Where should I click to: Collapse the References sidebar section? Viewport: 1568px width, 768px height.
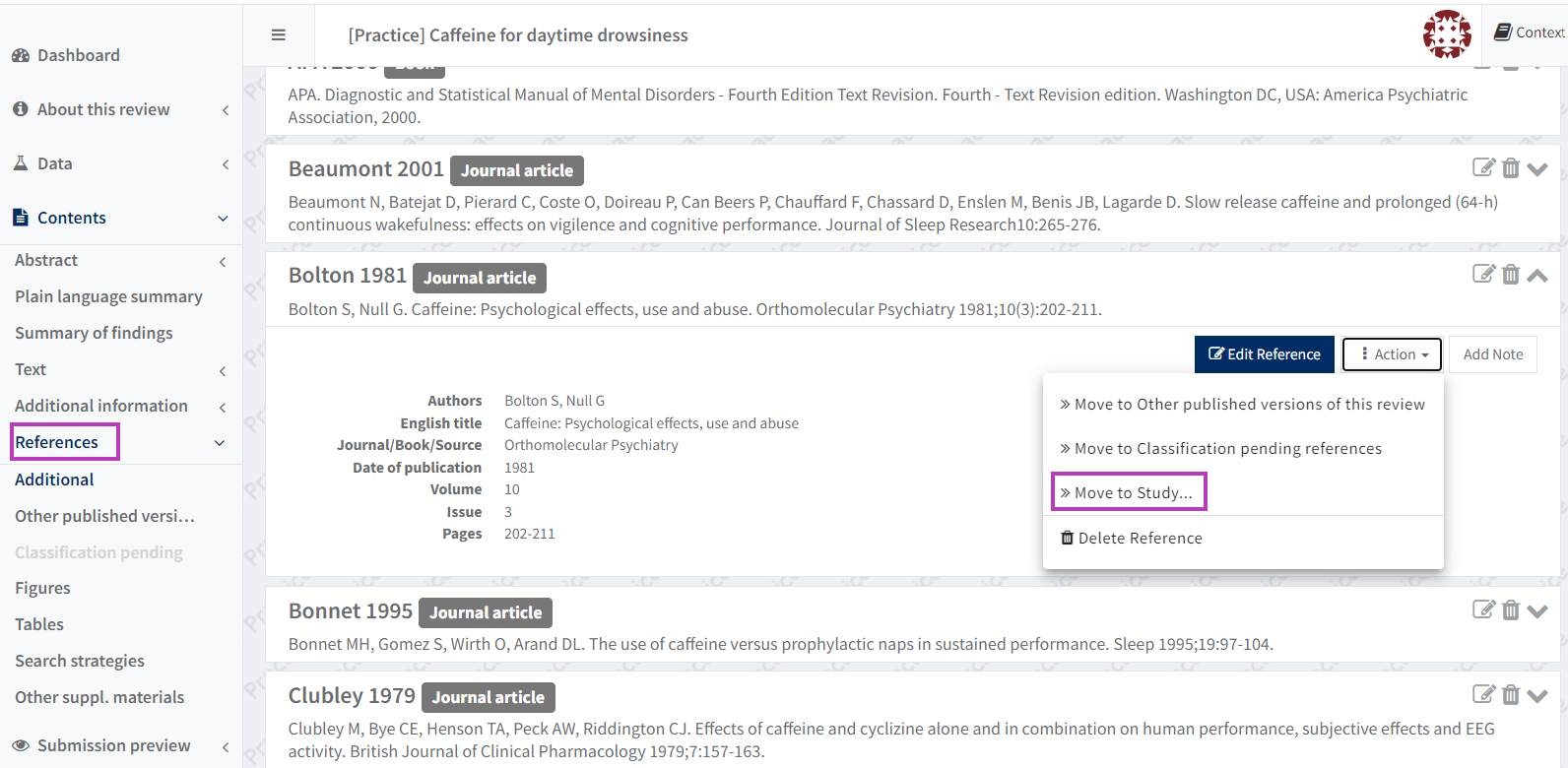220,443
